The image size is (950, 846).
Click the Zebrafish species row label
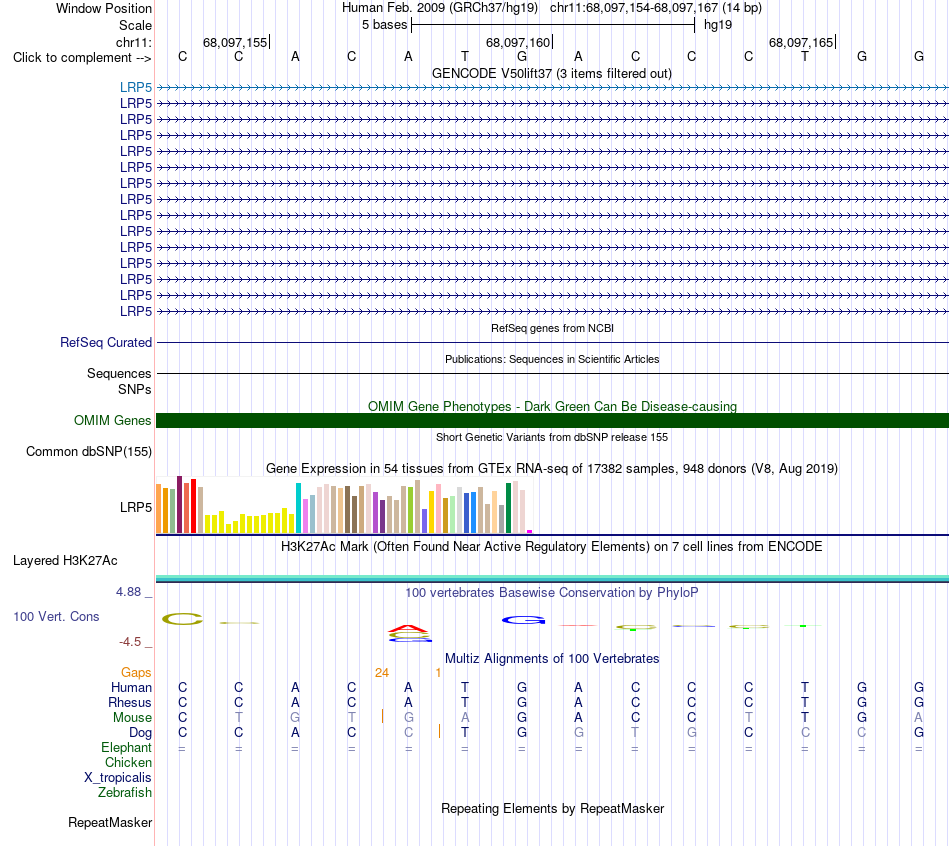(x=125, y=792)
